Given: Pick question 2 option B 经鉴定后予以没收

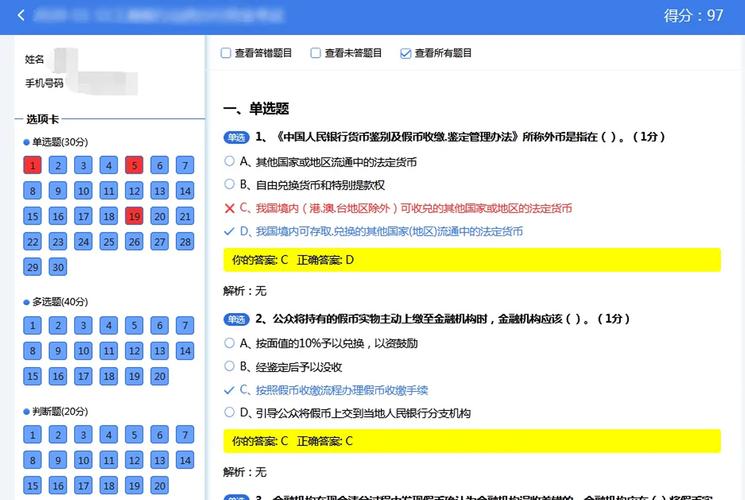Looking at the screenshot, I should pos(230,366).
